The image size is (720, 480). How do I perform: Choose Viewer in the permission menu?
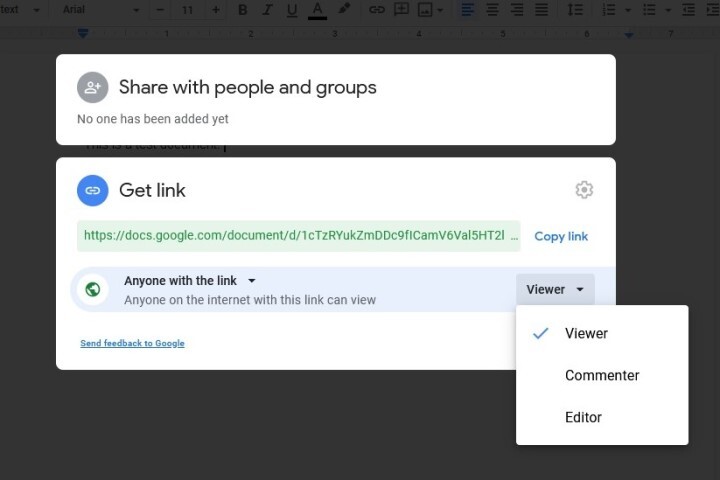click(x=602, y=333)
